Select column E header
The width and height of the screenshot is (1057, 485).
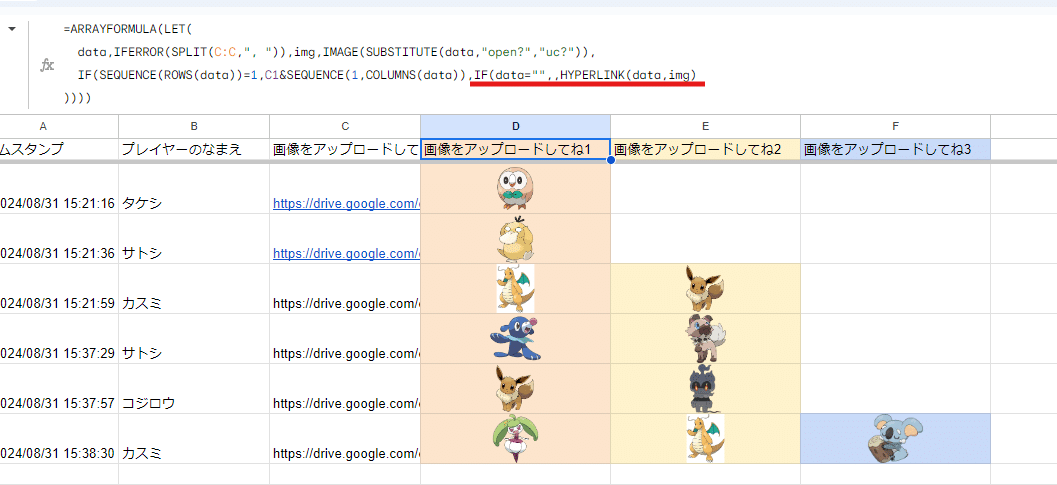click(706, 126)
